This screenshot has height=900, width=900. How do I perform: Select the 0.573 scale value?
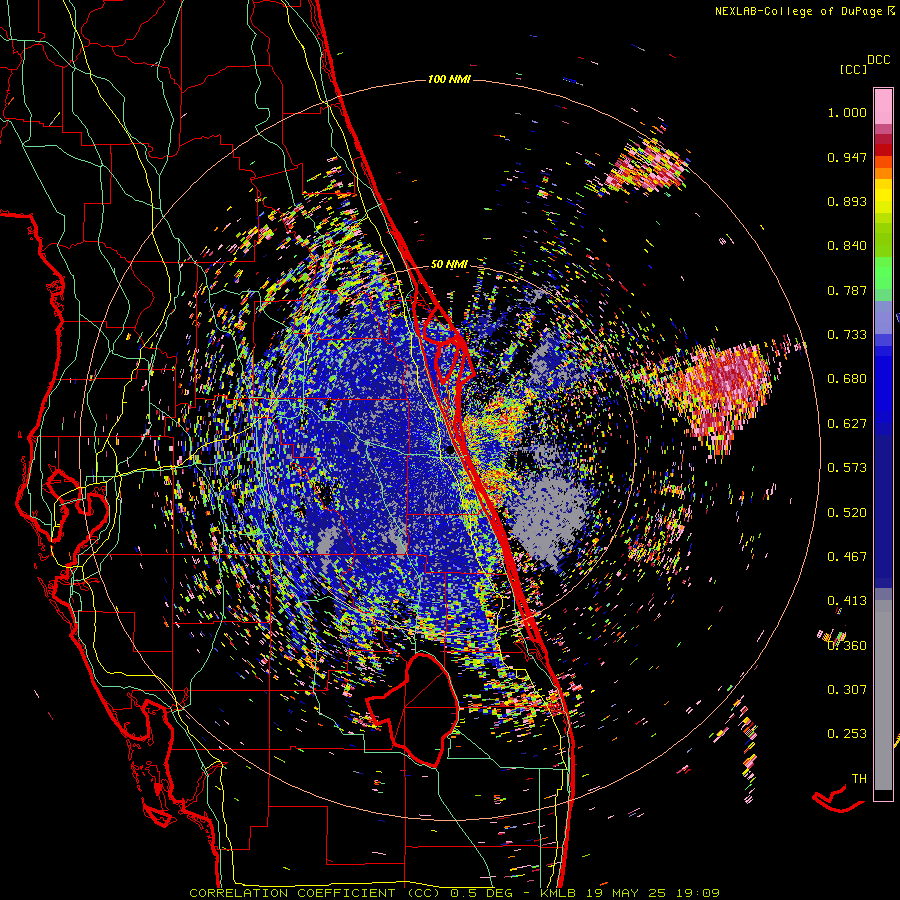tap(847, 468)
